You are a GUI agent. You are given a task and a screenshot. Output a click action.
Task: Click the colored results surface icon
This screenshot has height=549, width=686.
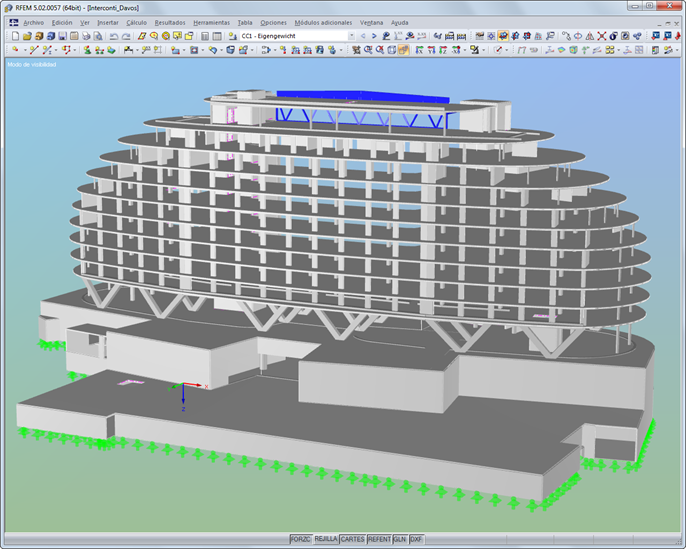[x=561, y=50]
